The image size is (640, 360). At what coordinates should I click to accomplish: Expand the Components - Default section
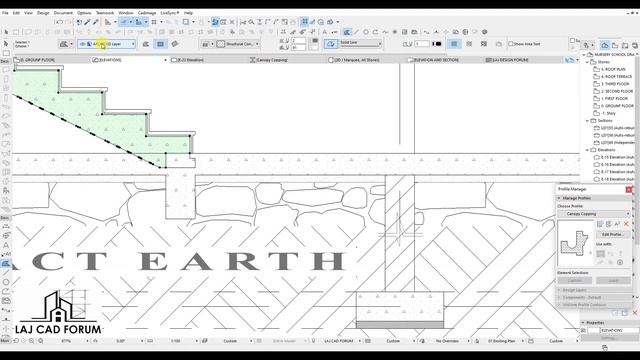(559, 298)
